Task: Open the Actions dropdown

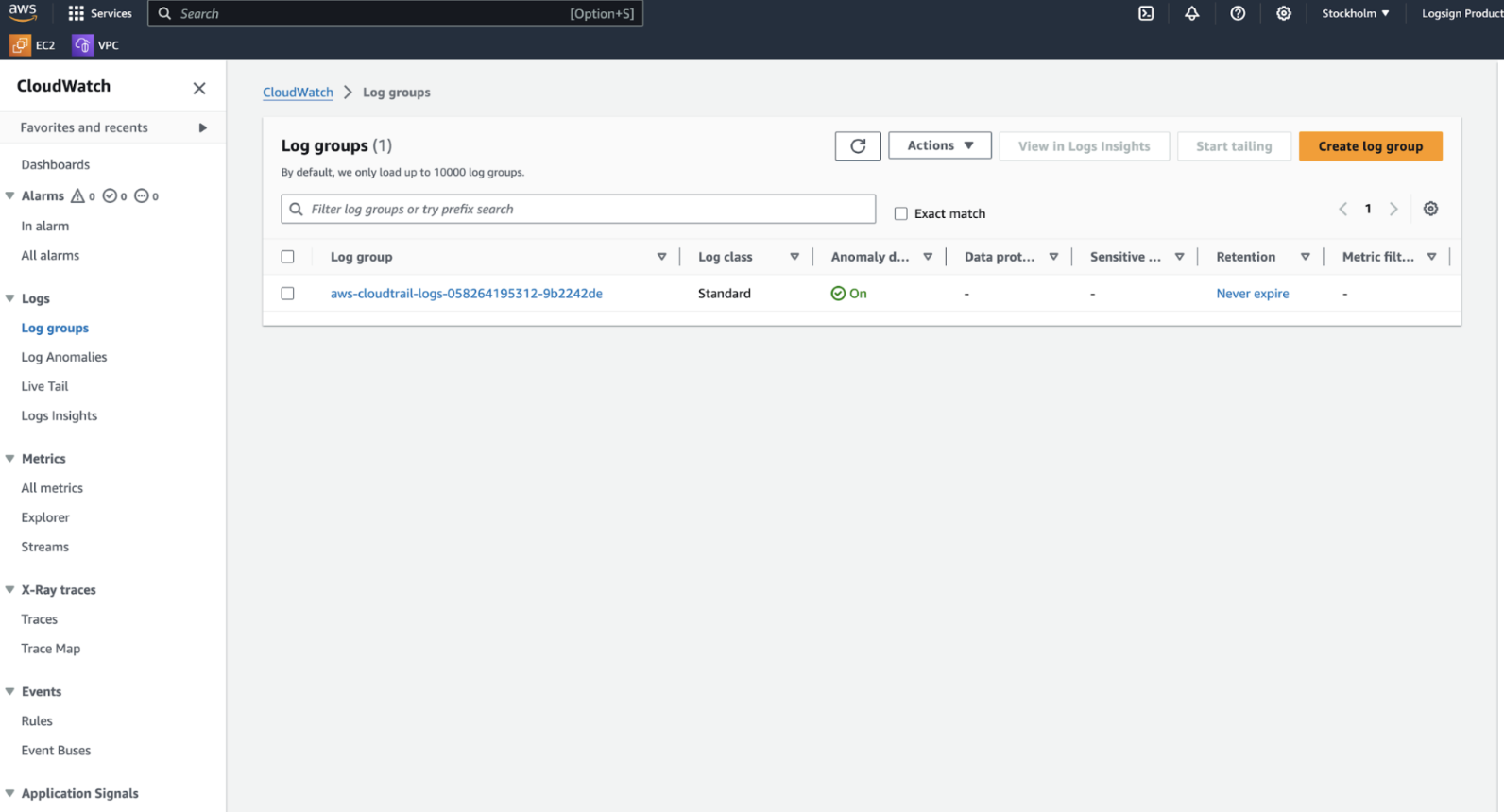Action: point(940,145)
